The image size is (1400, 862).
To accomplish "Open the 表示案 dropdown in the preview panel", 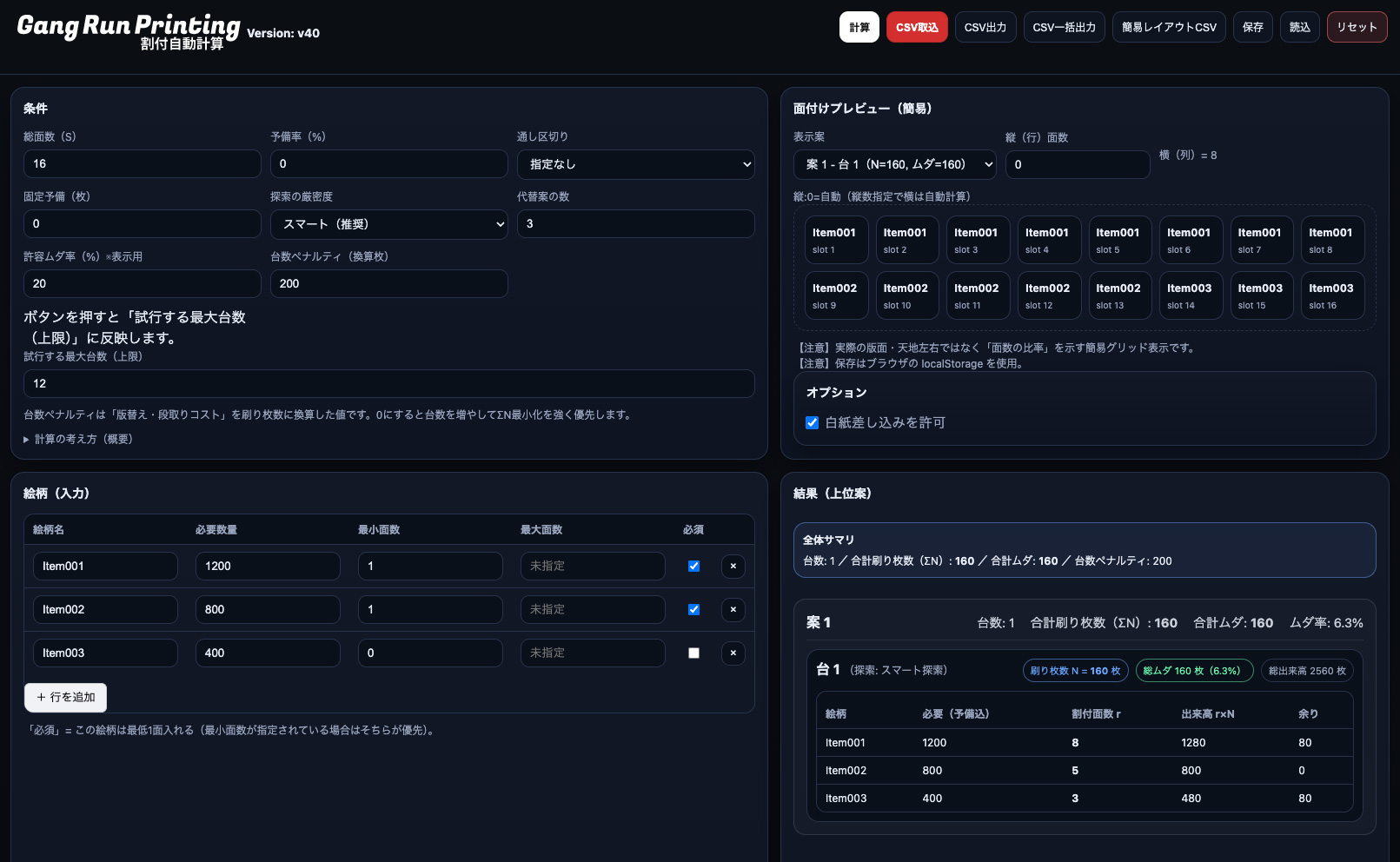I will (894, 164).
